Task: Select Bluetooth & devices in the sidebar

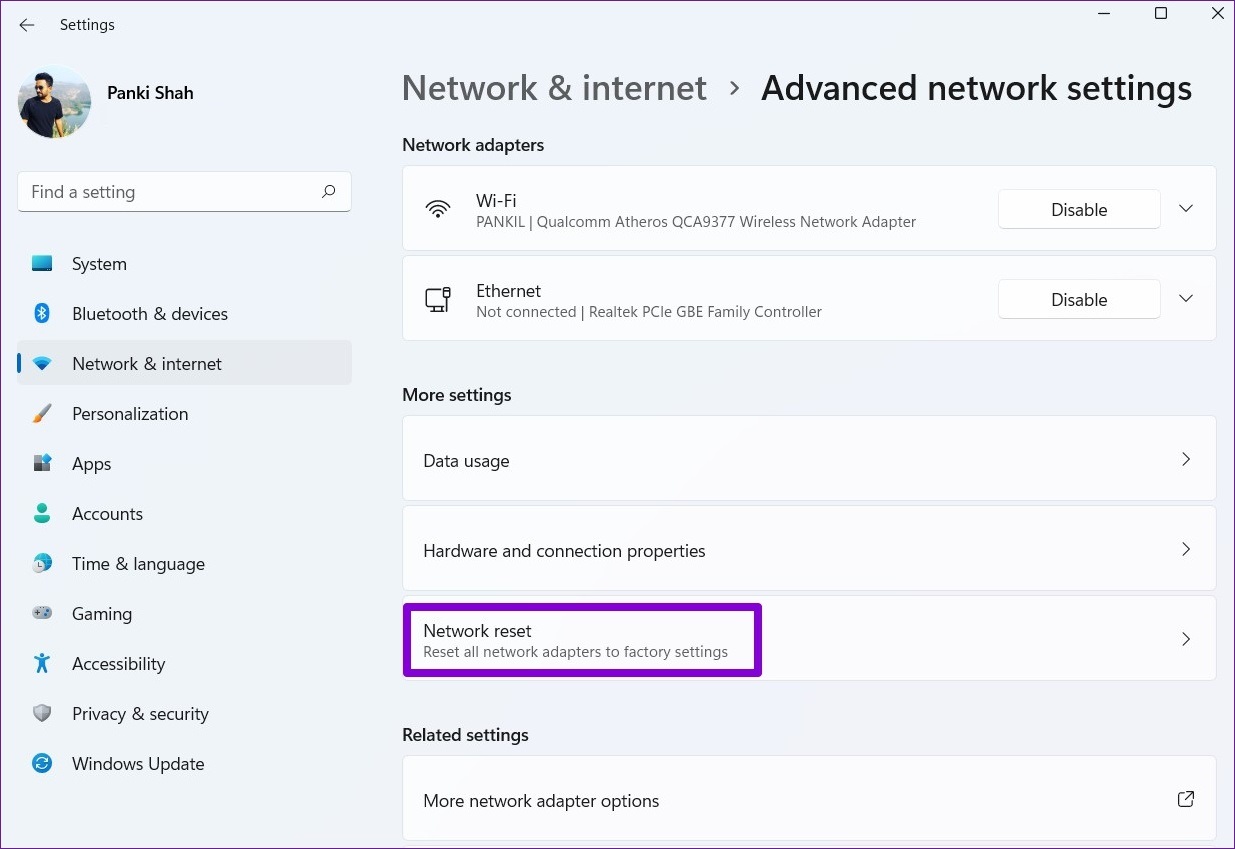Action: tap(149, 313)
